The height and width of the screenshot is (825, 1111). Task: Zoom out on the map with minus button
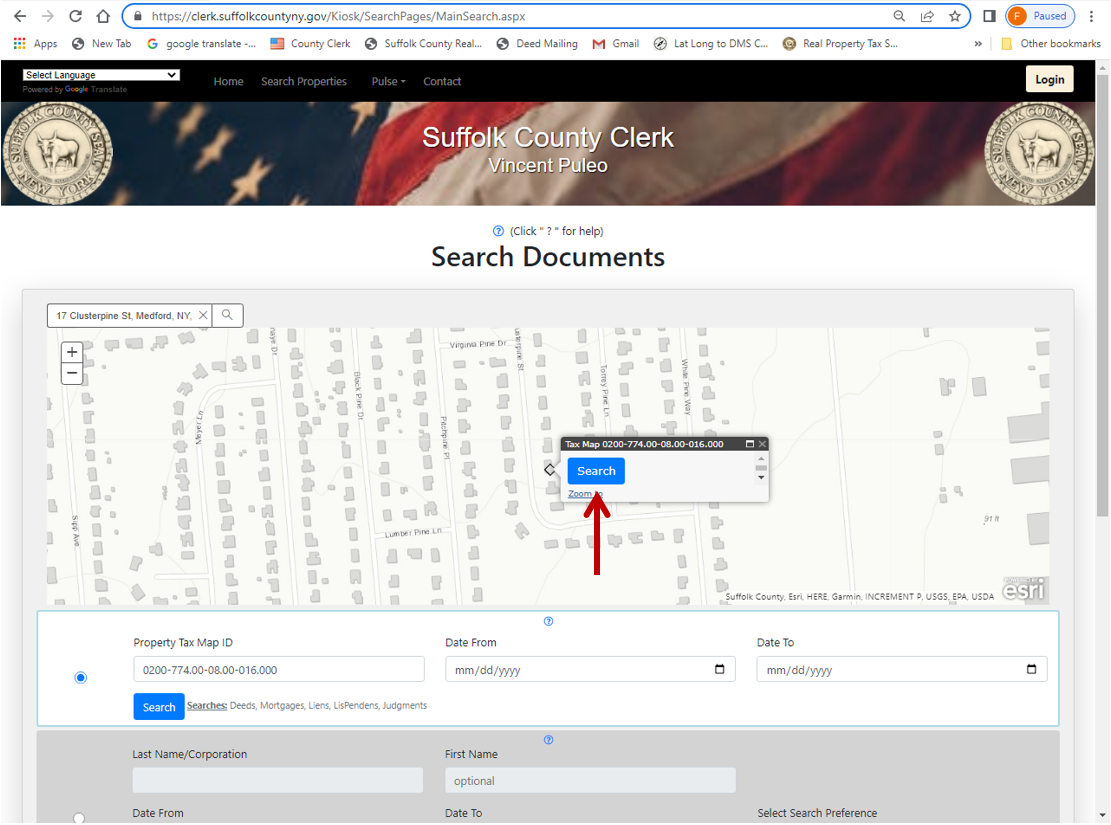(72, 374)
